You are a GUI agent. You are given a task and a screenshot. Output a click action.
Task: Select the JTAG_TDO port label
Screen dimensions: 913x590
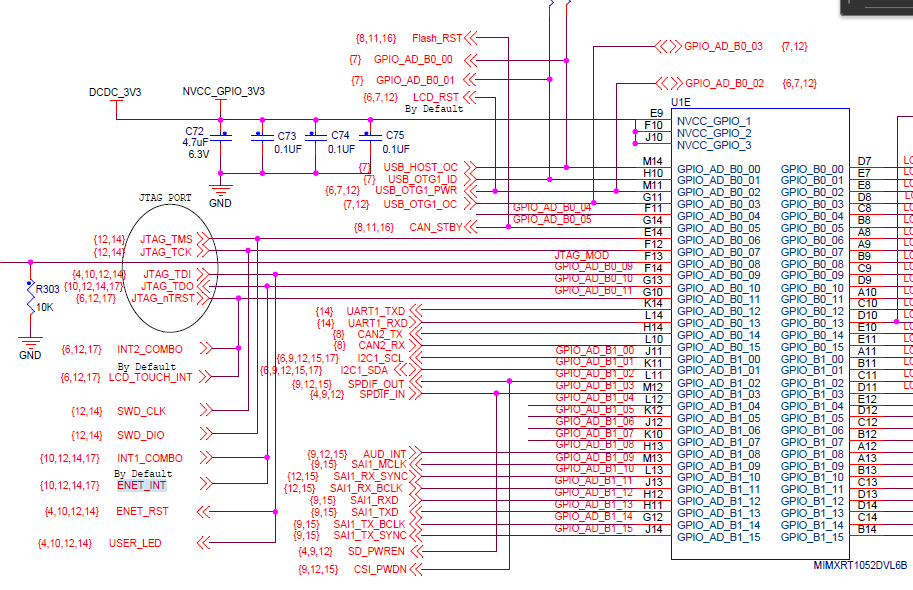pyautogui.click(x=167, y=286)
